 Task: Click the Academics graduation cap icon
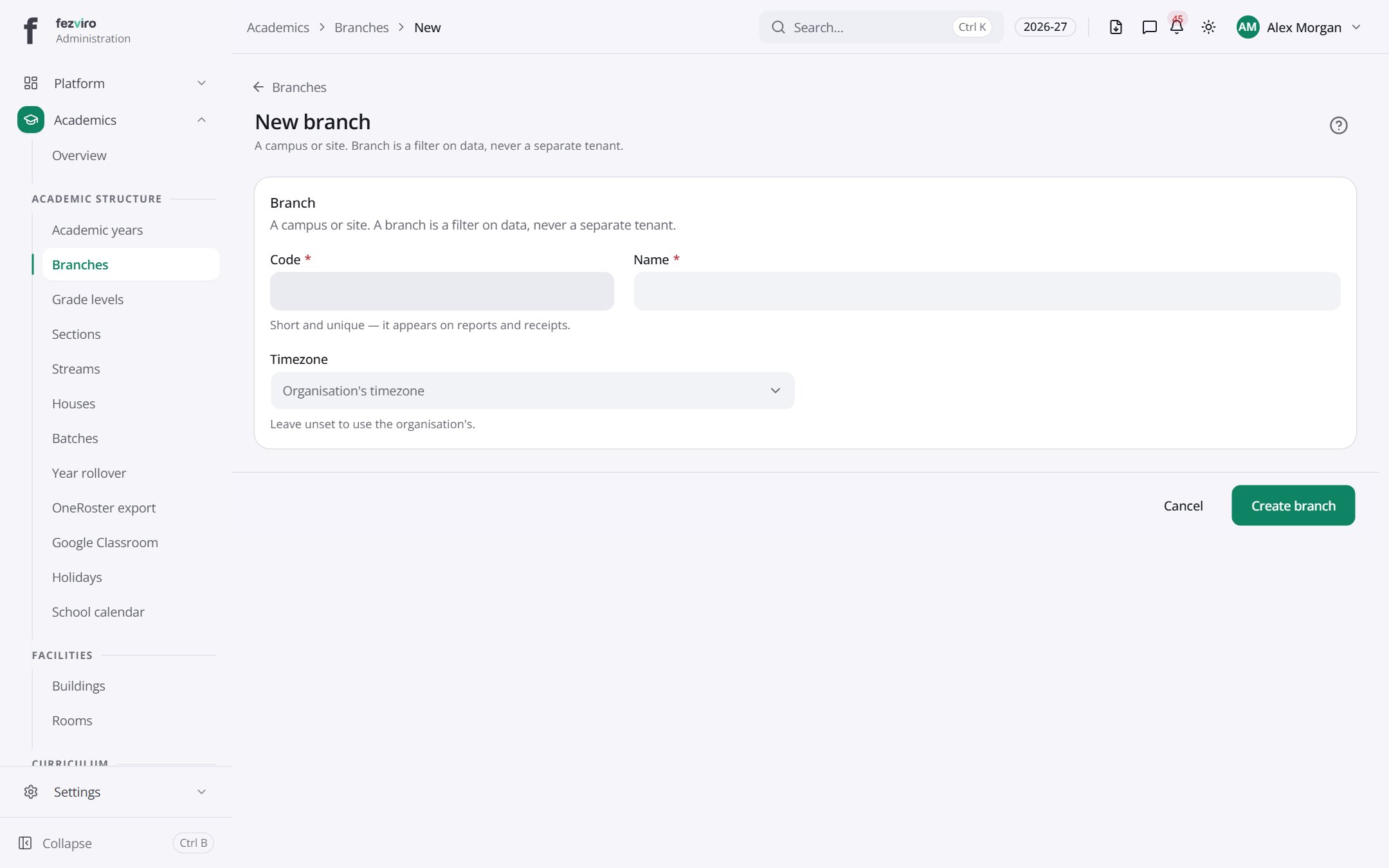point(31,120)
